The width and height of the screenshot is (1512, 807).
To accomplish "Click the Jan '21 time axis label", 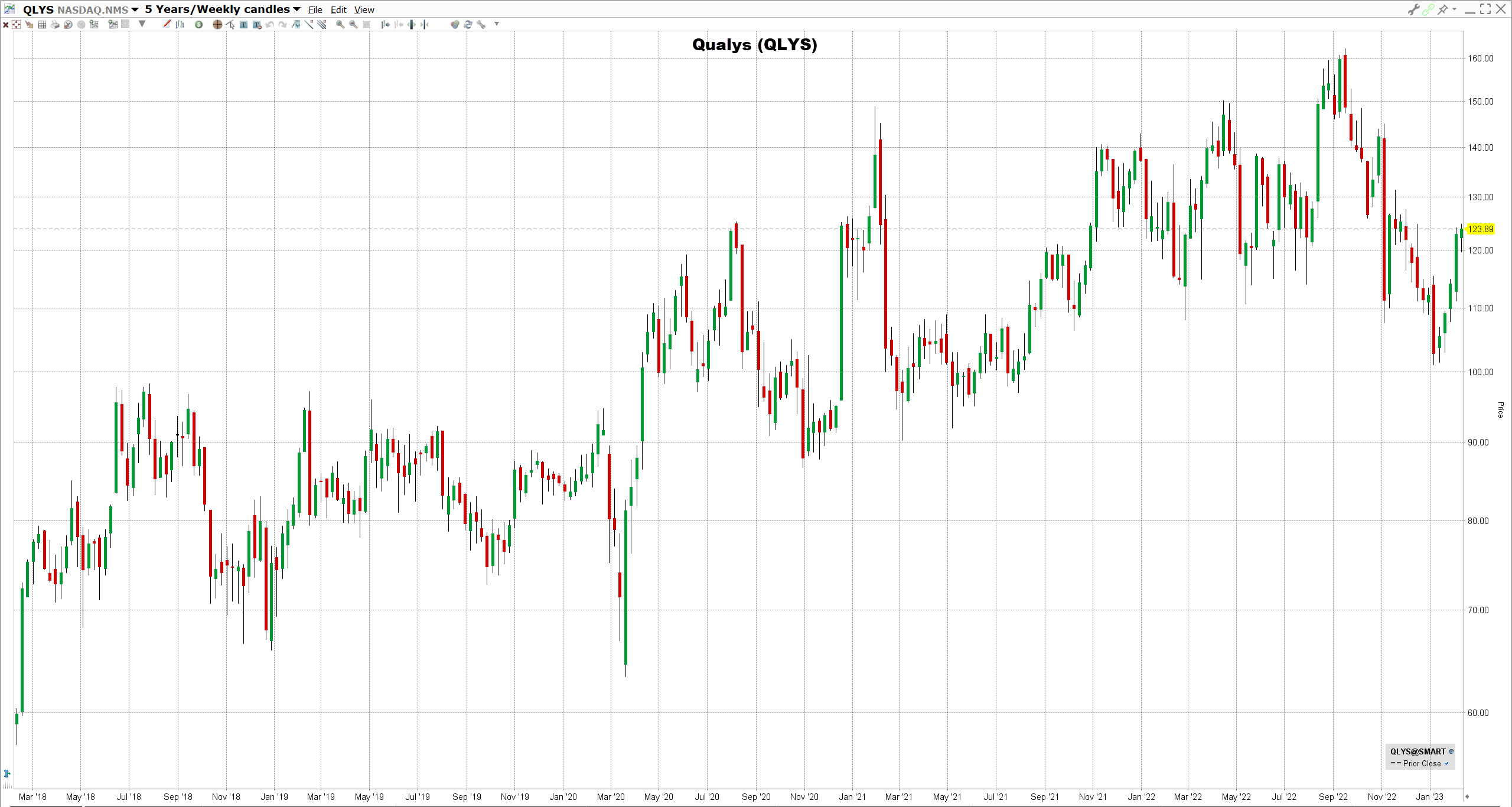I will (x=852, y=796).
